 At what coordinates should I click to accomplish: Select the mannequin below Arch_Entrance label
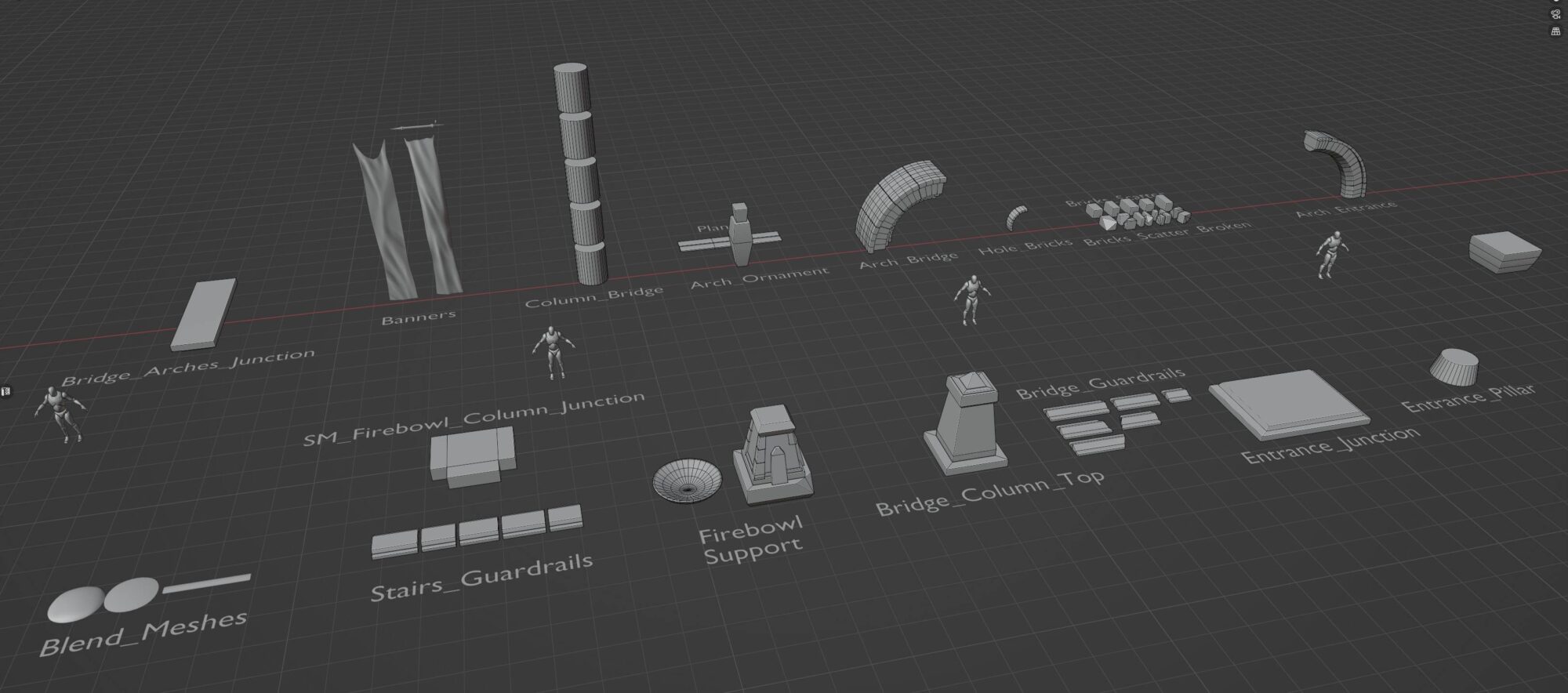pos(1331,256)
